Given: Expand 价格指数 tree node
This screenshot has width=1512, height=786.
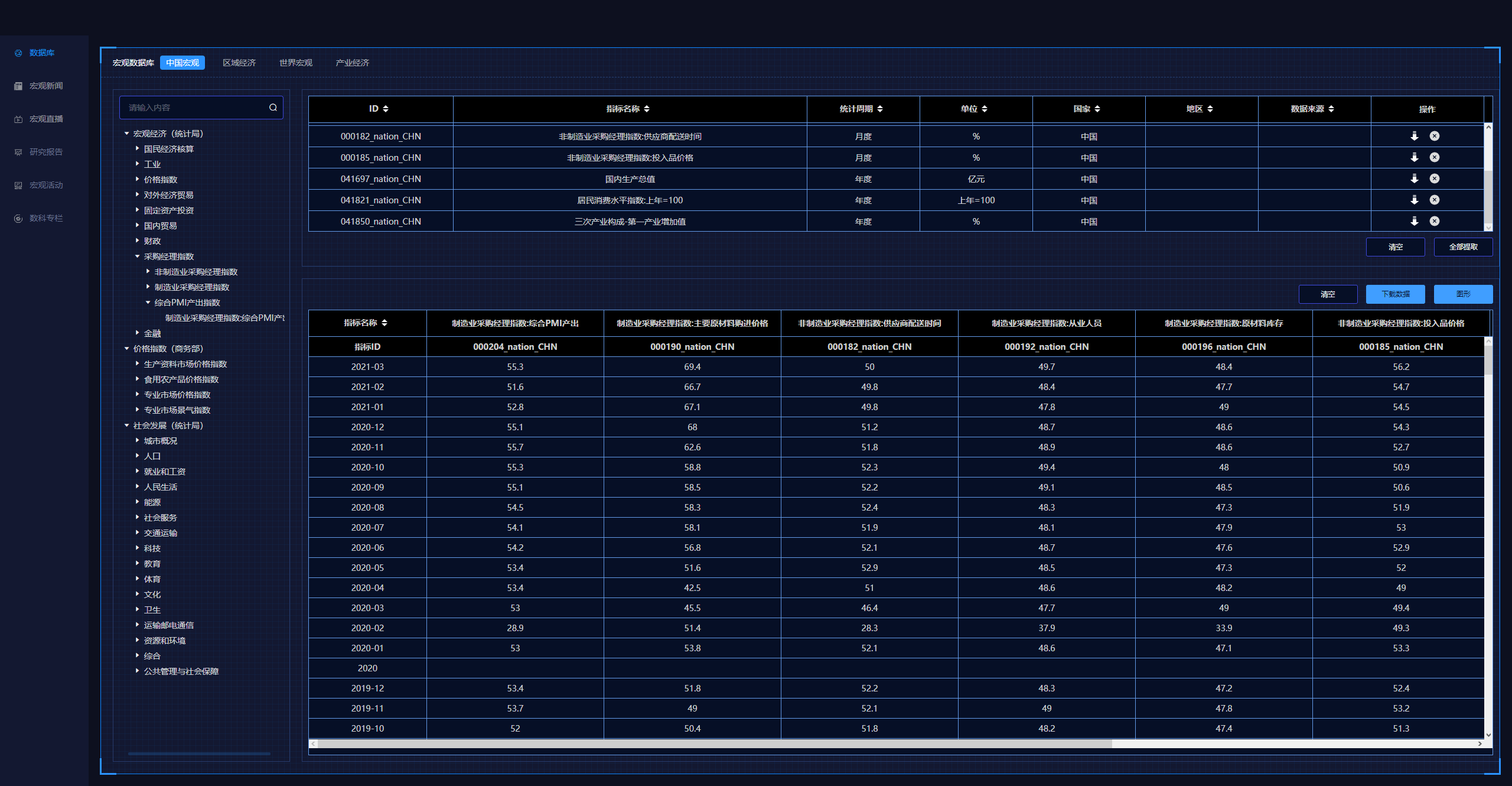Looking at the screenshot, I should (x=137, y=180).
